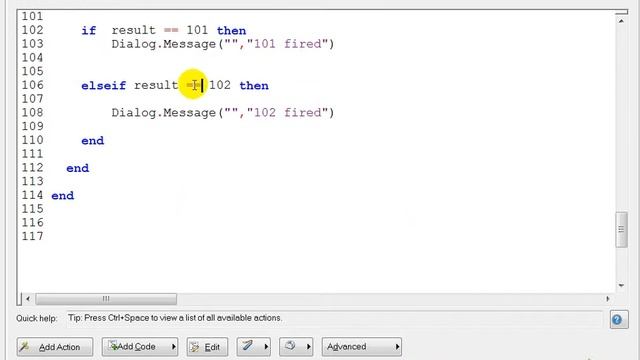Click line number 115 in the gutter

click(x=32, y=209)
